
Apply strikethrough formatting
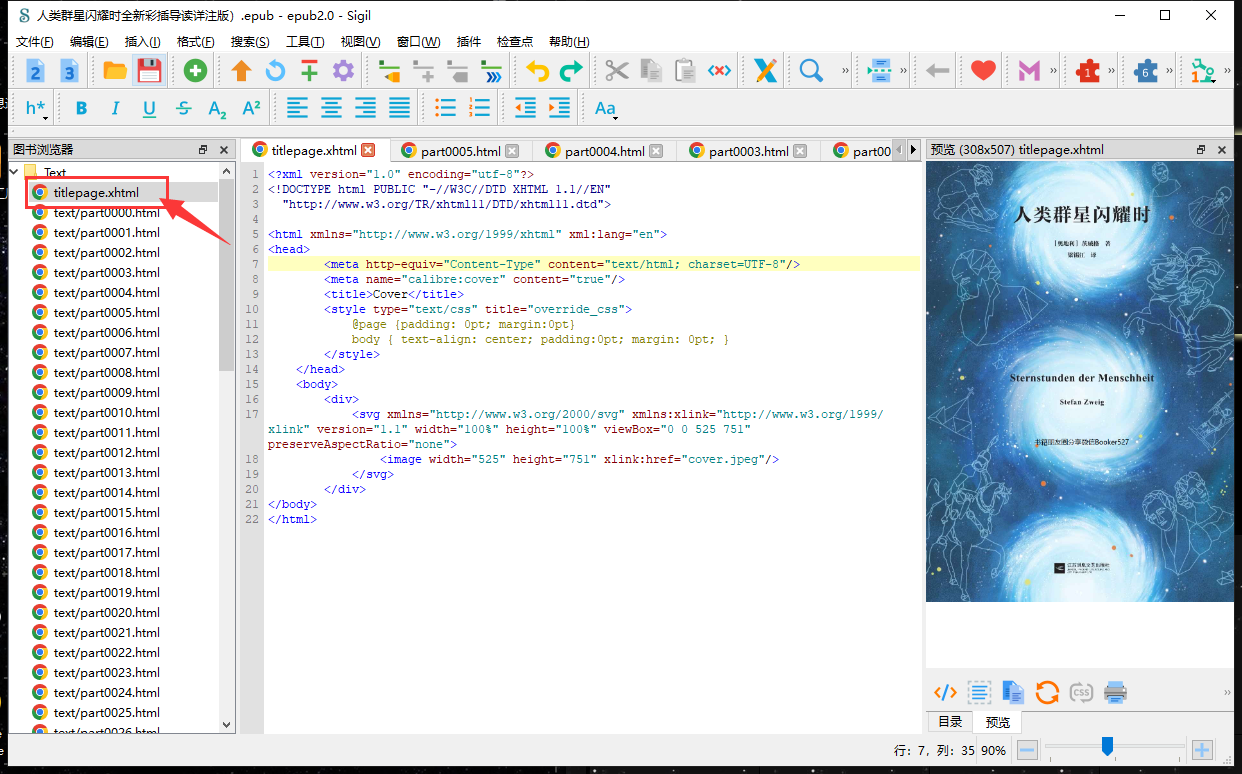(x=183, y=108)
